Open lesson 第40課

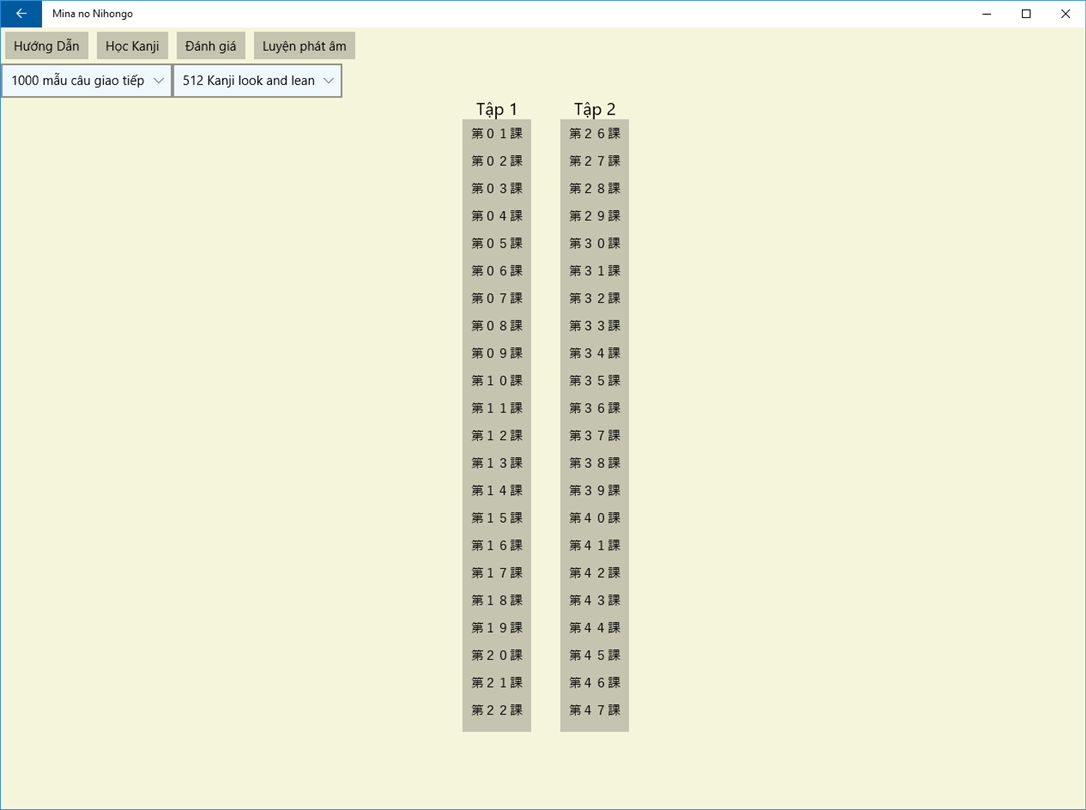pos(594,518)
